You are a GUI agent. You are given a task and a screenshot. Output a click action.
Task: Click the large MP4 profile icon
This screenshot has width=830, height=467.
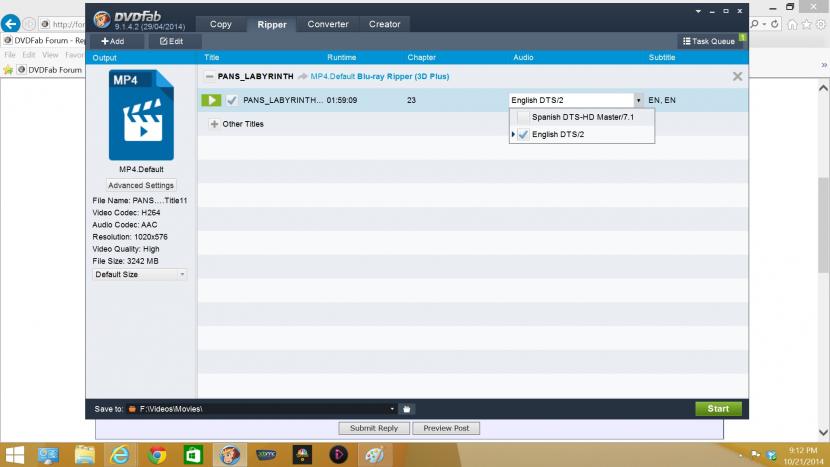coord(141,115)
